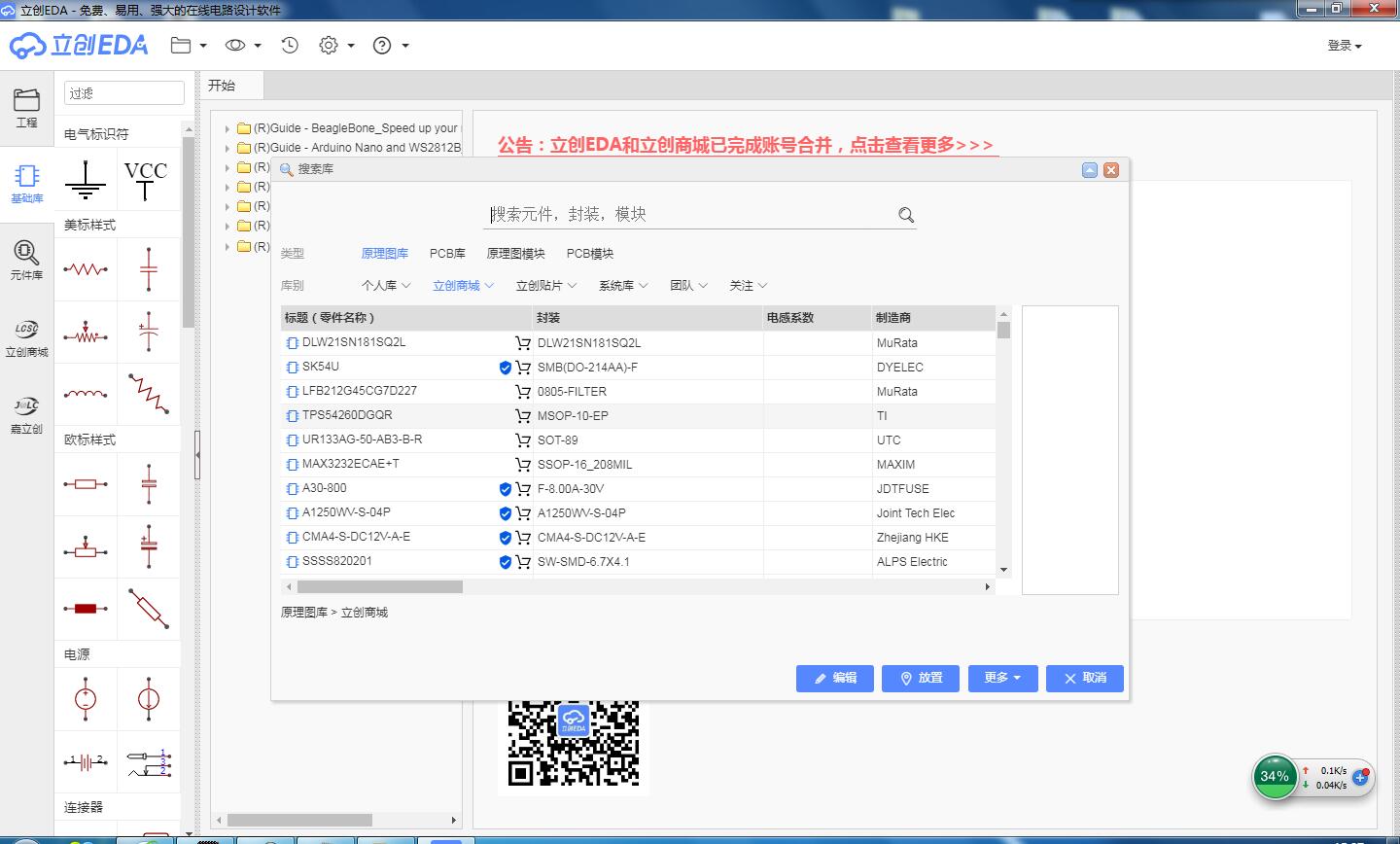The height and width of the screenshot is (844, 1400).
Task: Pick the US-style polarized capacitor symbol
Action: tap(148, 333)
